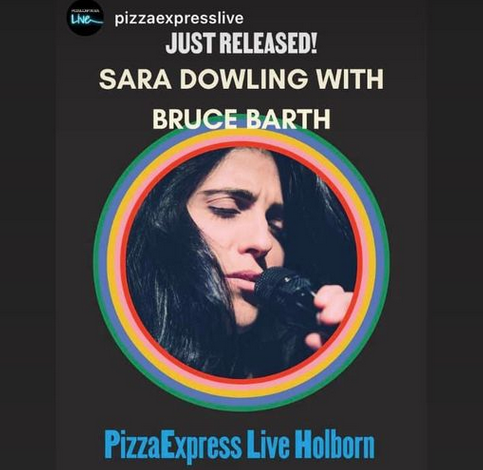The height and width of the screenshot is (470, 483).
Task: Select the SARA DOWLING WITH text line
Action: (x=241, y=79)
